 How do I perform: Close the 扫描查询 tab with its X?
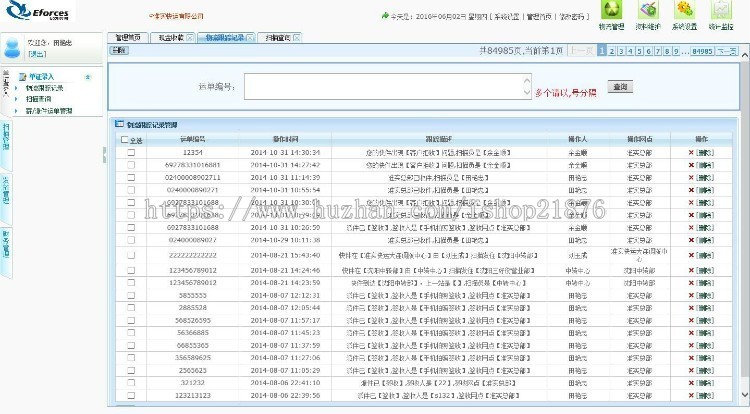[x=297, y=37]
